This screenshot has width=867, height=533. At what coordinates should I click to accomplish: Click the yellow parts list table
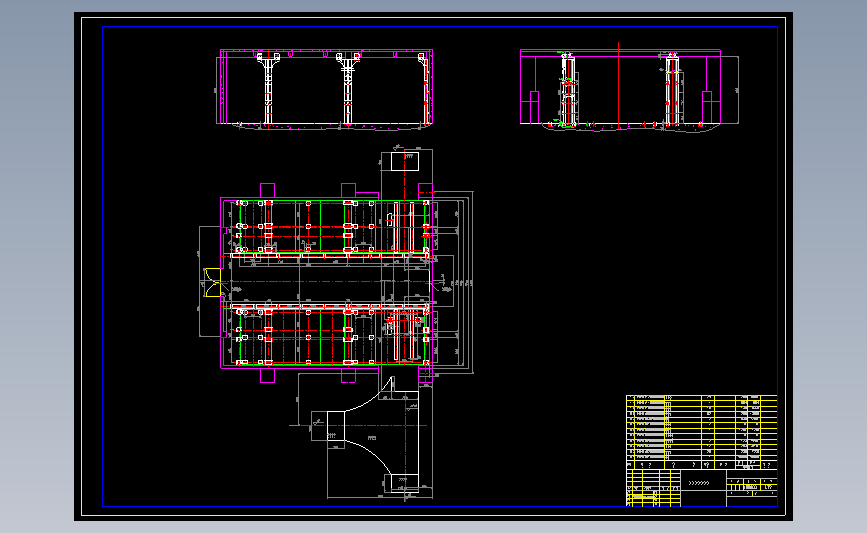tap(702, 432)
